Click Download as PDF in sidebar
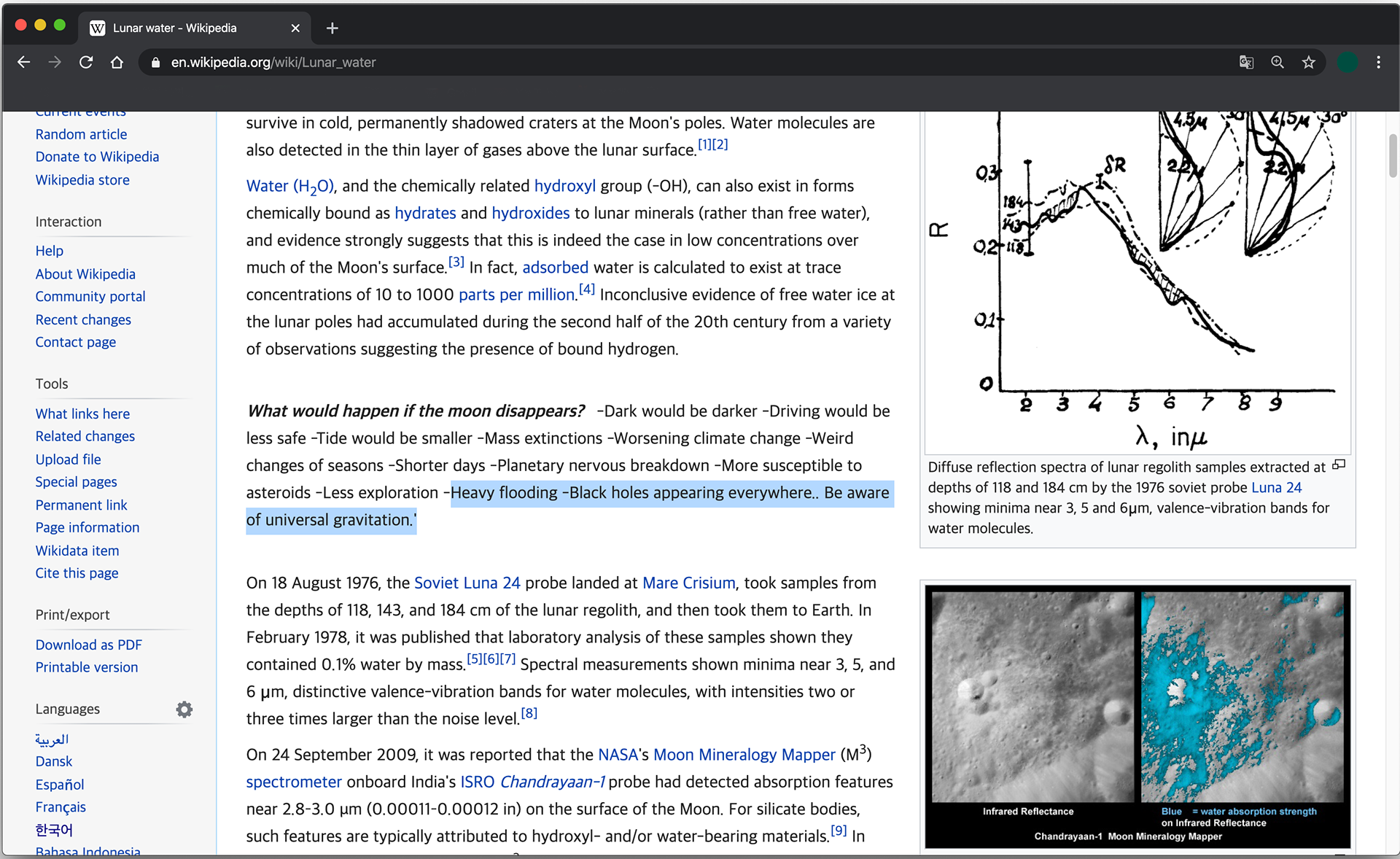 tap(88, 645)
